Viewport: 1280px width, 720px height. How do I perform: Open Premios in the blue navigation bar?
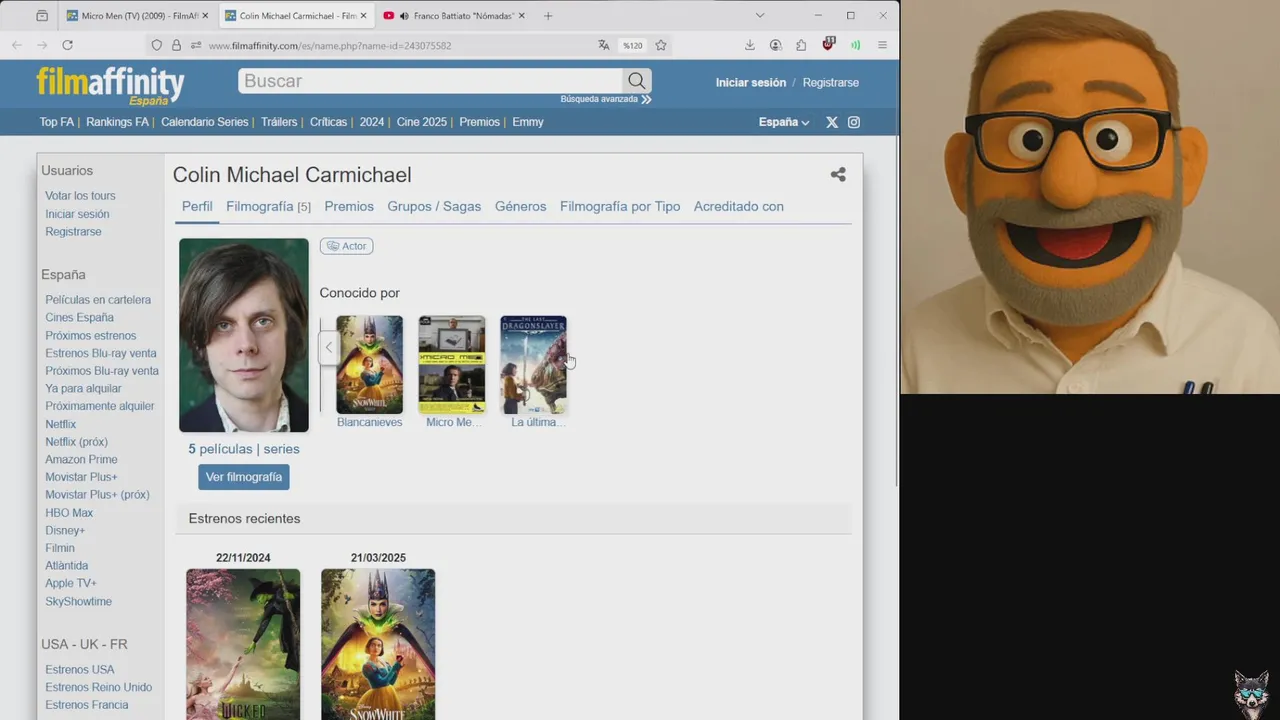(479, 122)
